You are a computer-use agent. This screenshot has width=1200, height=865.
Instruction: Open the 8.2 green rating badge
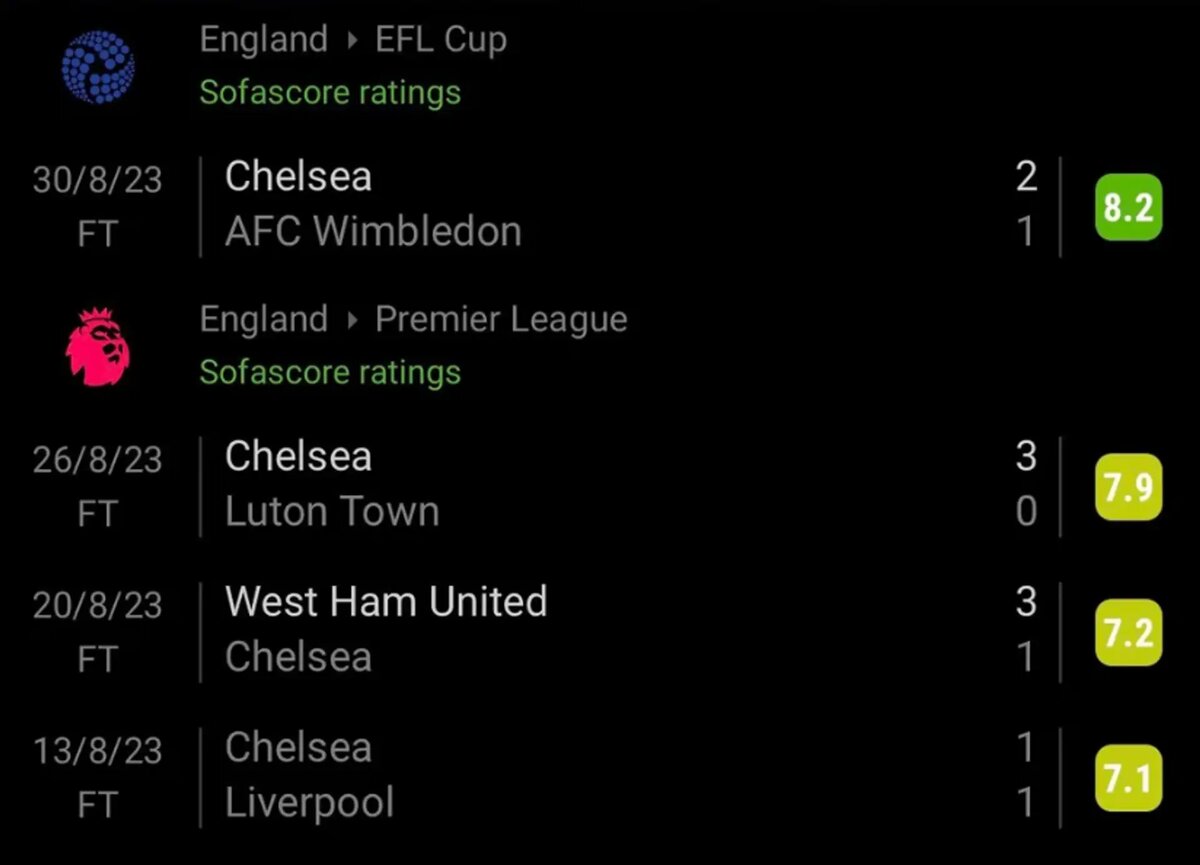(x=1129, y=207)
